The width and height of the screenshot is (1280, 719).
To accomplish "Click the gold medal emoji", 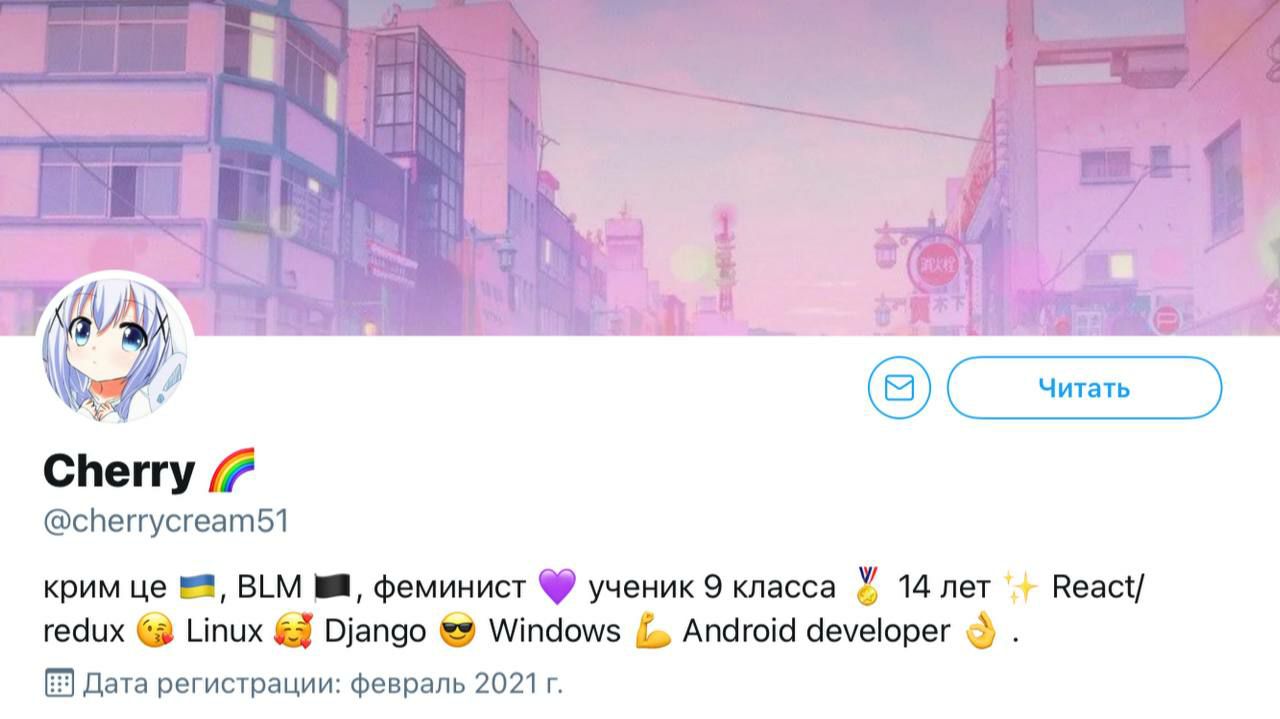I will [x=868, y=587].
